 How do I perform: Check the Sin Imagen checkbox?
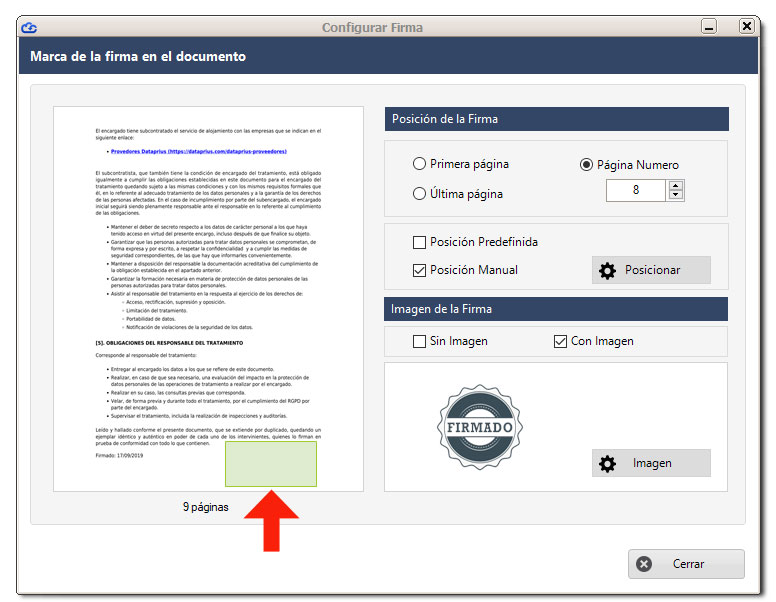(x=419, y=341)
